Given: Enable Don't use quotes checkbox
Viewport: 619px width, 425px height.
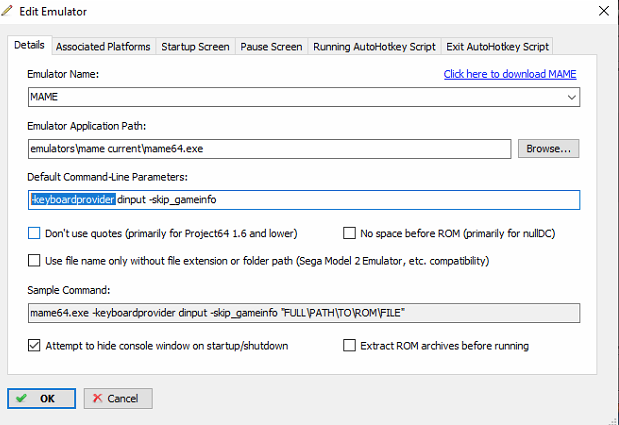Looking at the screenshot, I should point(34,233).
